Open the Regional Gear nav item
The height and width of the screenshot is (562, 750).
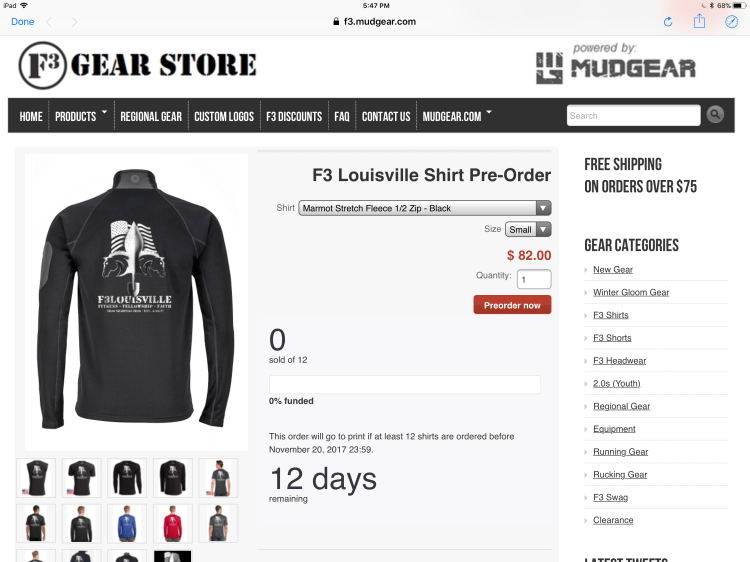151,116
